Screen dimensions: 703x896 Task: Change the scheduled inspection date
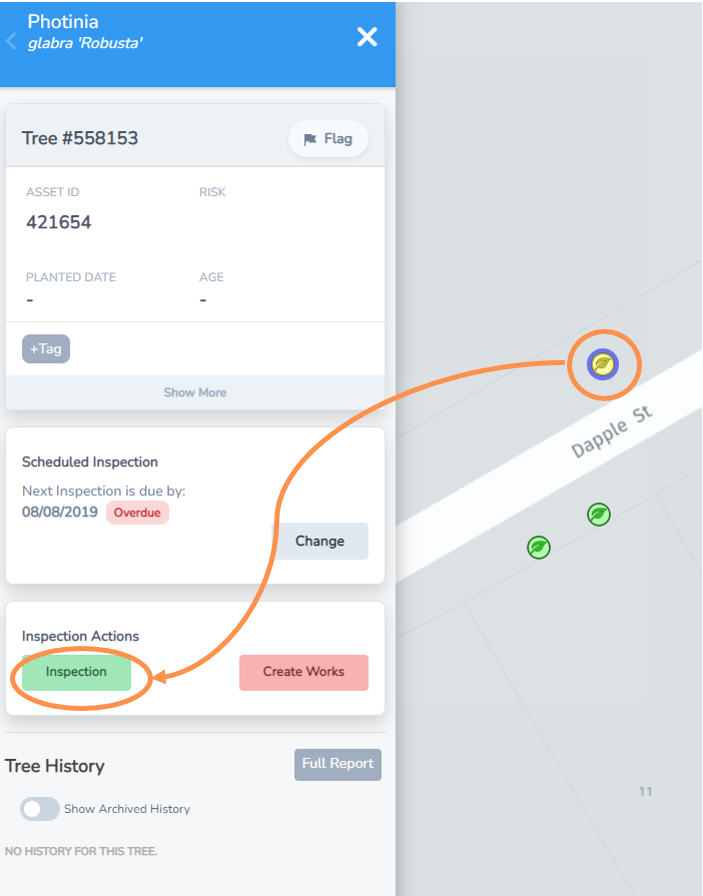pyautogui.click(x=320, y=541)
